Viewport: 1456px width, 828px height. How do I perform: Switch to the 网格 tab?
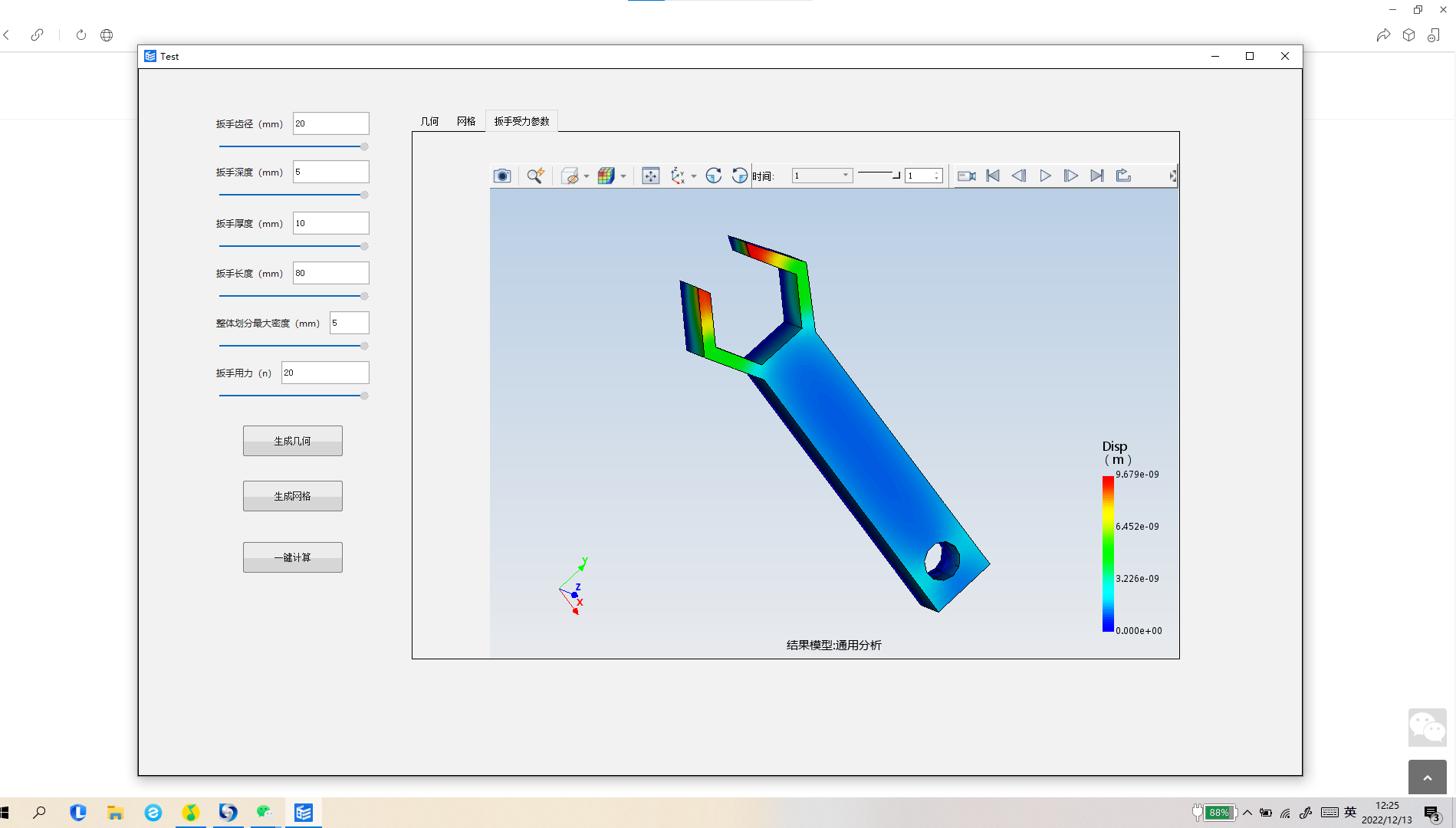click(x=466, y=121)
